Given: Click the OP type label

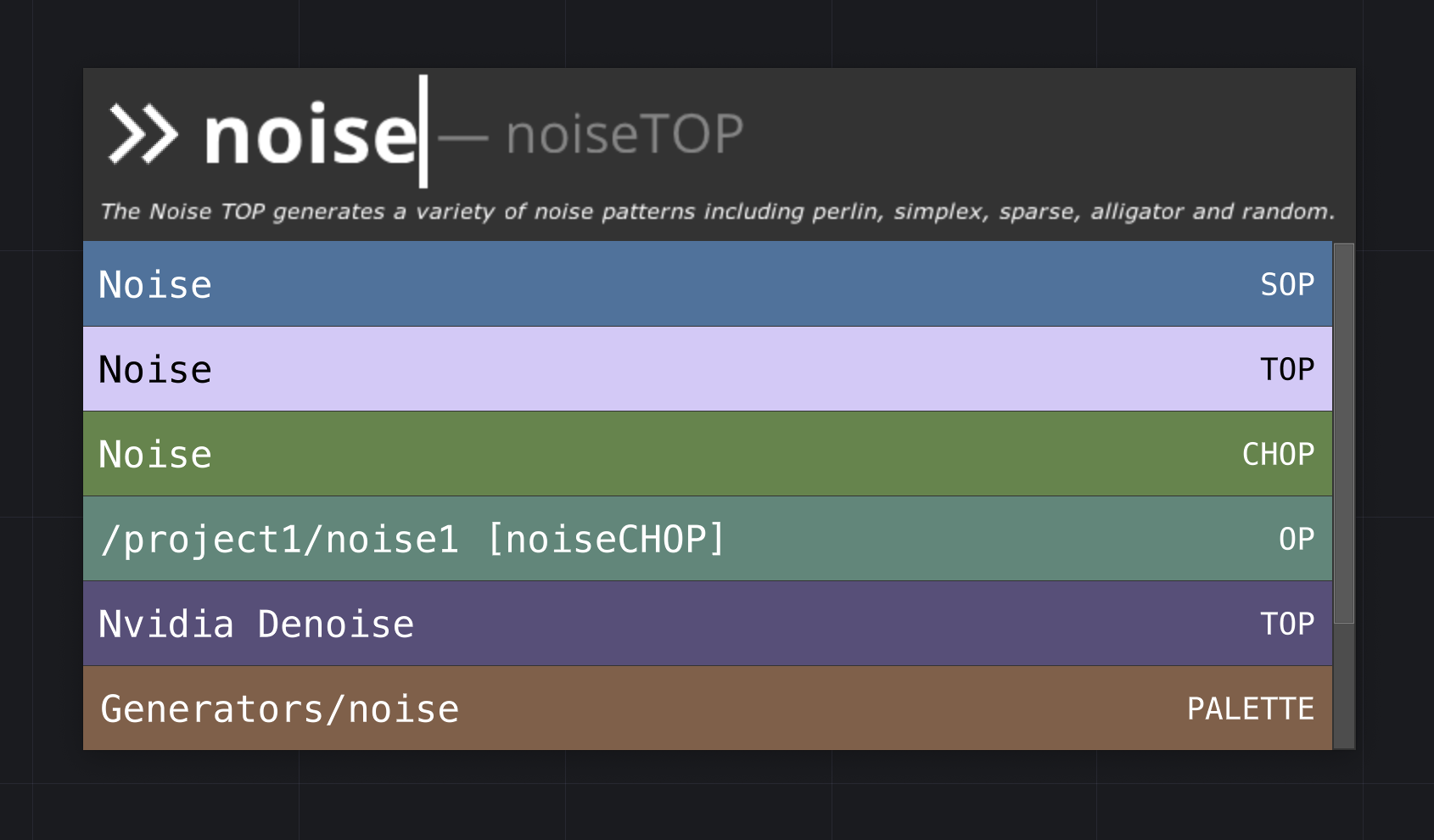Looking at the screenshot, I should click(x=1297, y=539).
